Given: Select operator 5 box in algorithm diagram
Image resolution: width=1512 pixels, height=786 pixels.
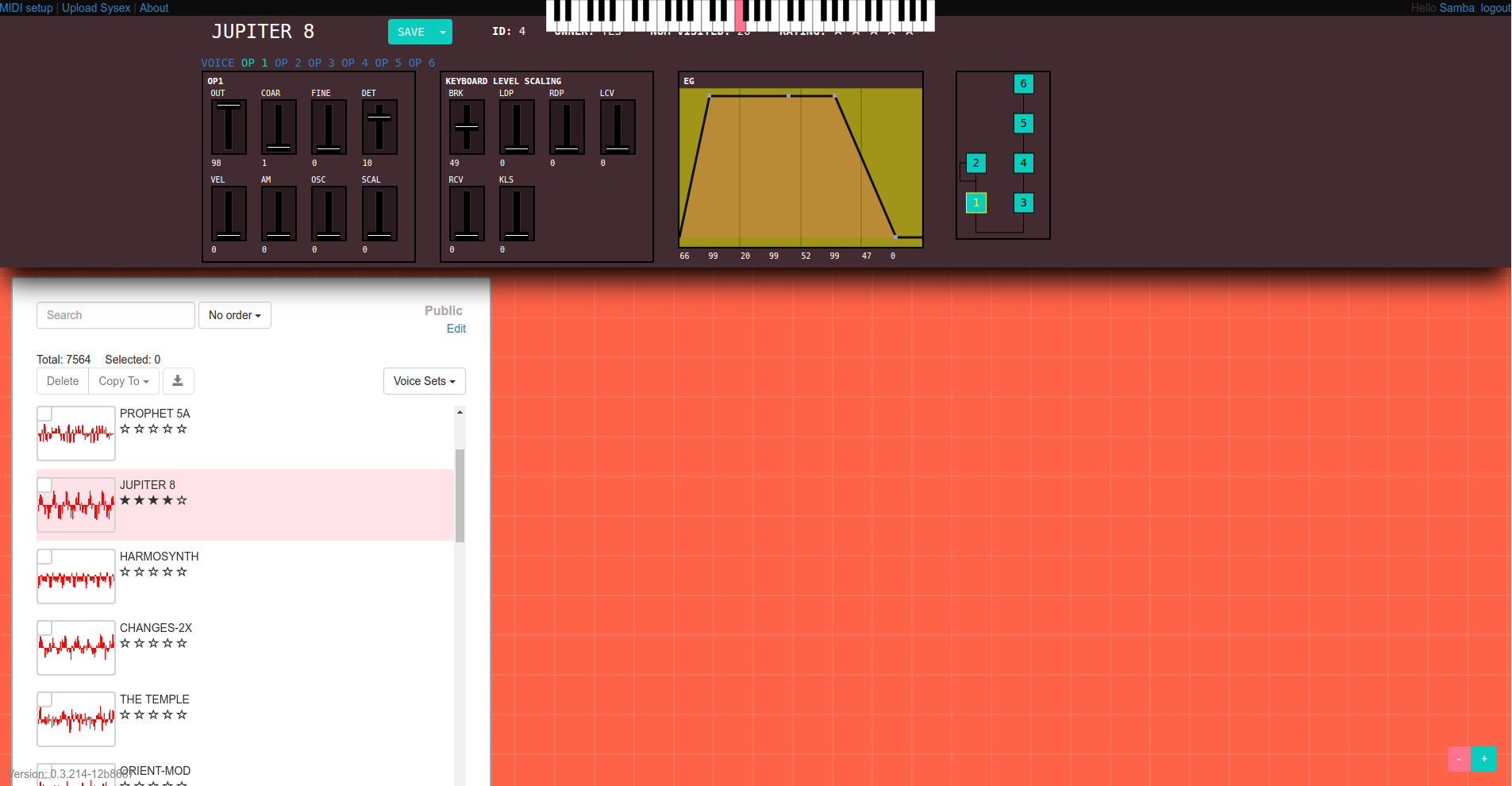Looking at the screenshot, I should pyautogui.click(x=1023, y=123).
